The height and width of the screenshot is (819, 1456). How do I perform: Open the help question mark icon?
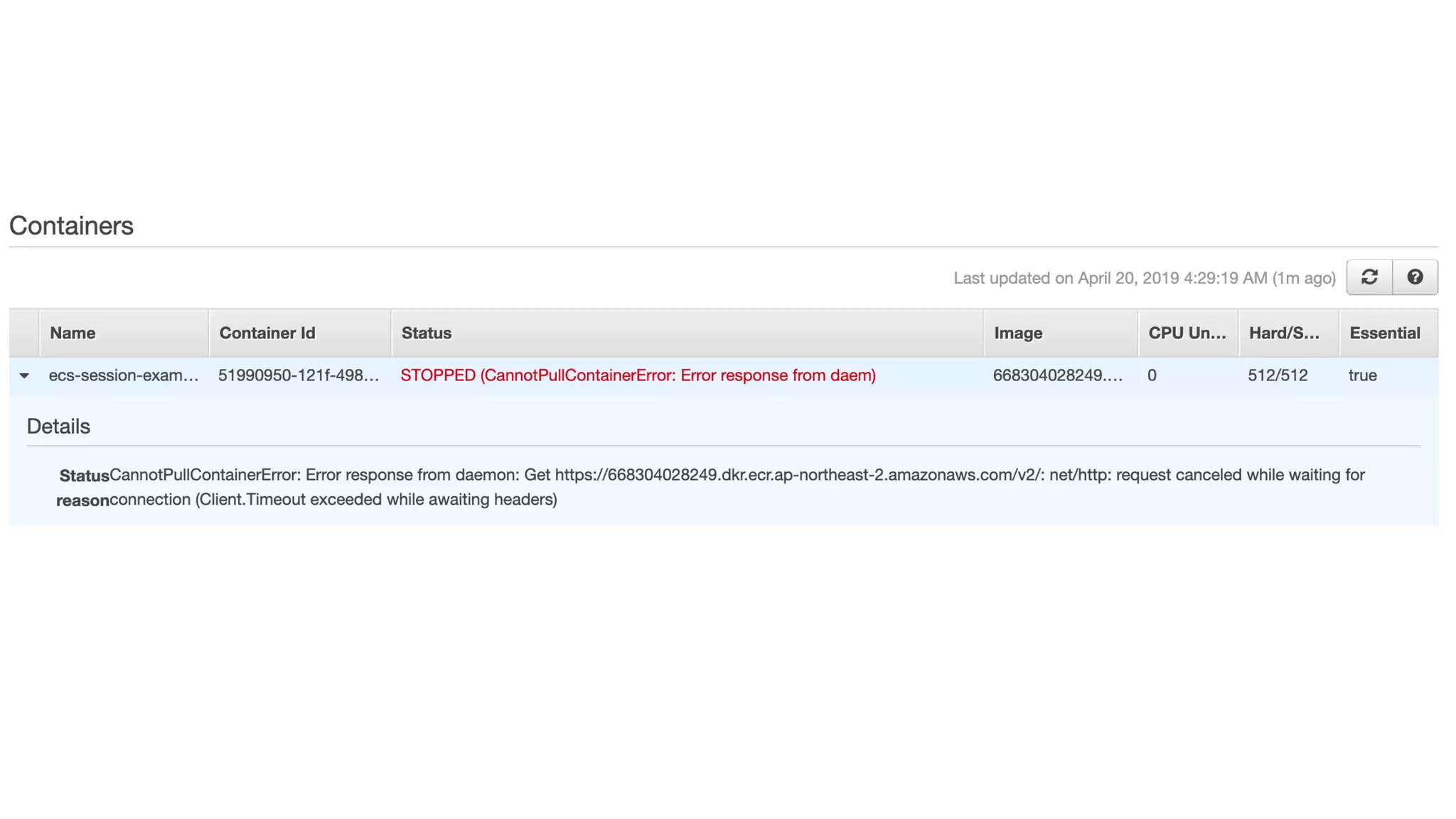(x=1415, y=277)
